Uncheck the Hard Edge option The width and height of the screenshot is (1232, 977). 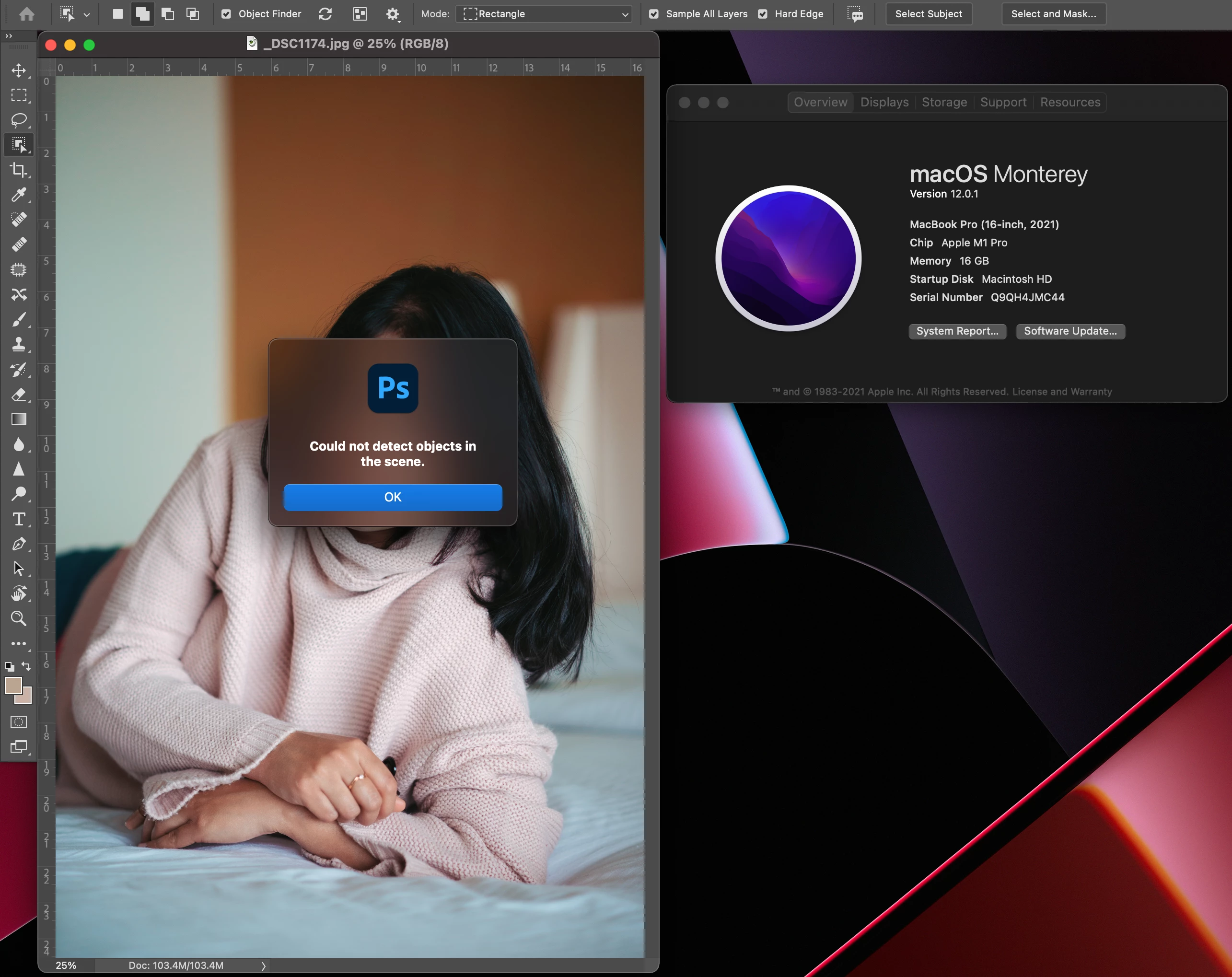(x=762, y=14)
